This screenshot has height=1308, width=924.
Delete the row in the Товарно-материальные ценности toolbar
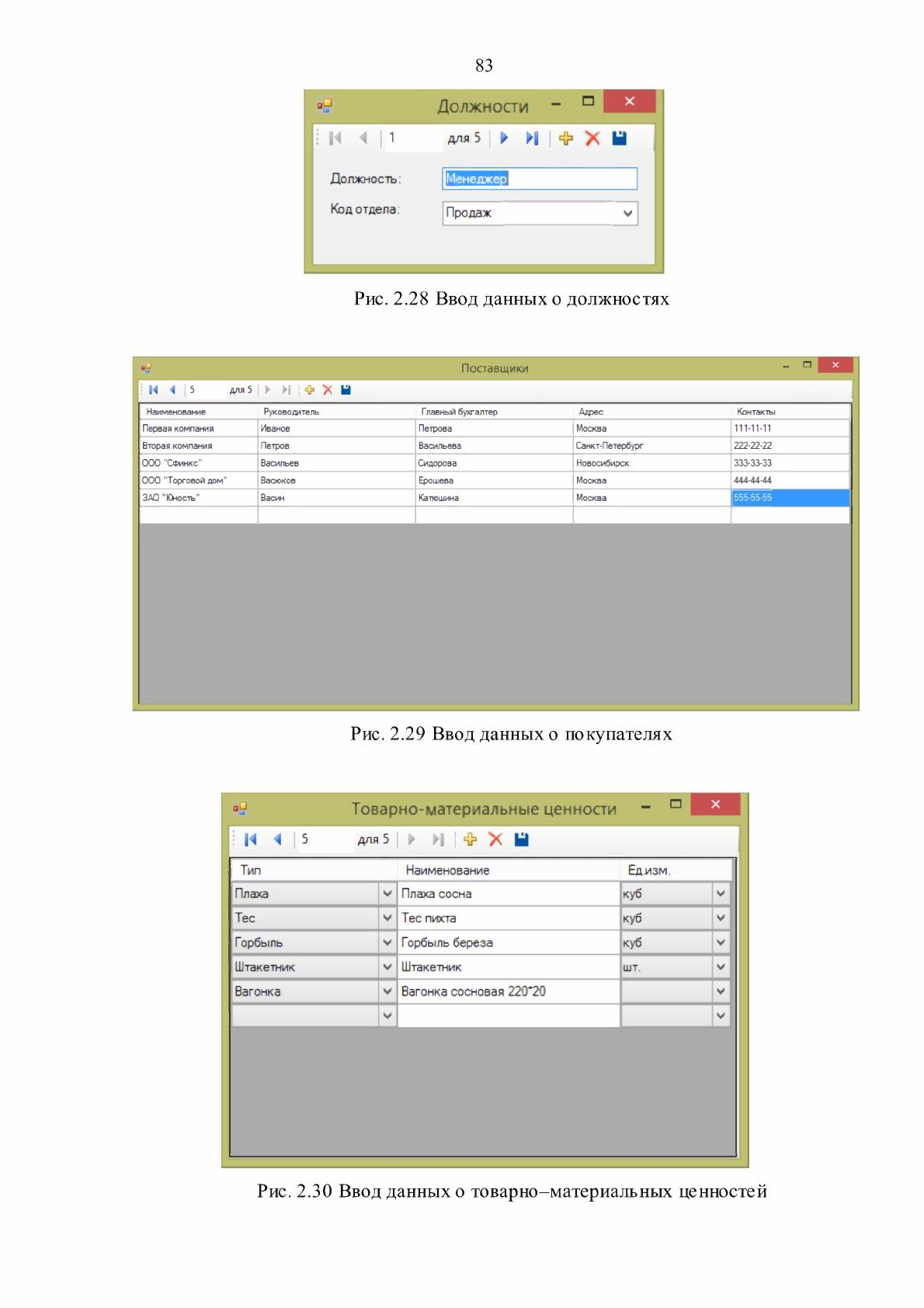point(495,839)
